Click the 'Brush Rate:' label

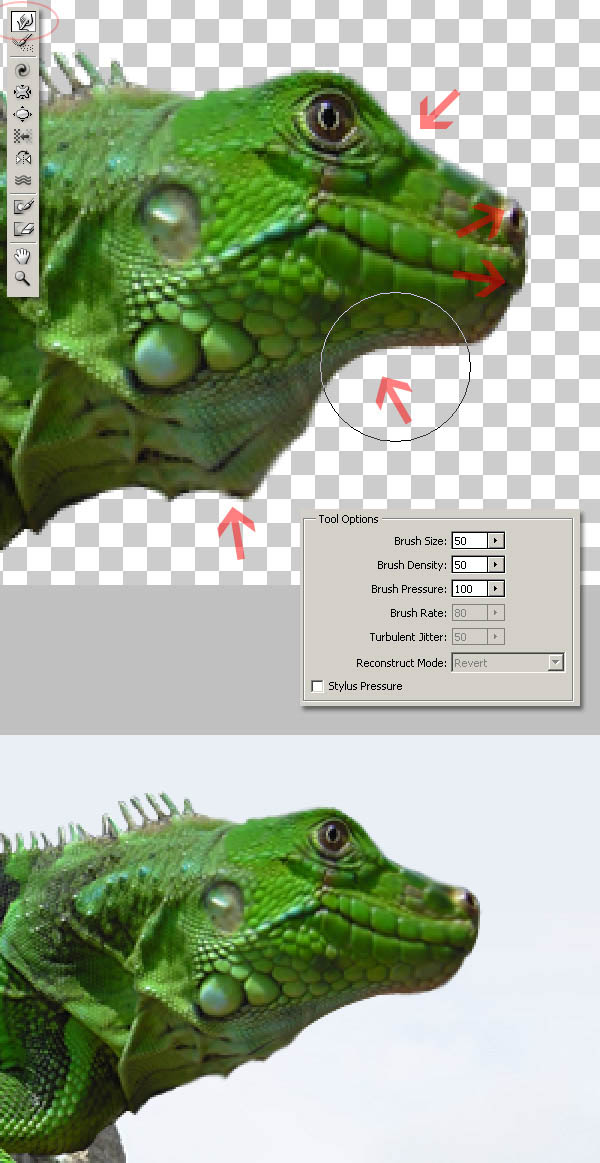coord(418,613)
